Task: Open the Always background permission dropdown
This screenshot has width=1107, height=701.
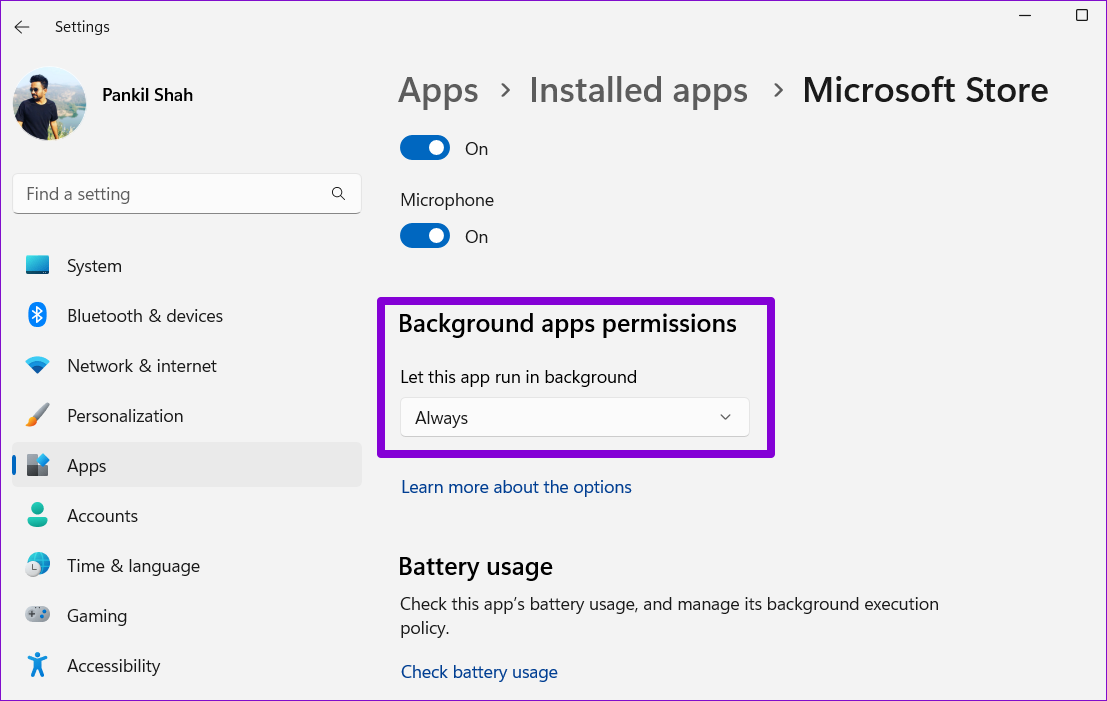Action: pyautogui.click(x=575, y=417)
